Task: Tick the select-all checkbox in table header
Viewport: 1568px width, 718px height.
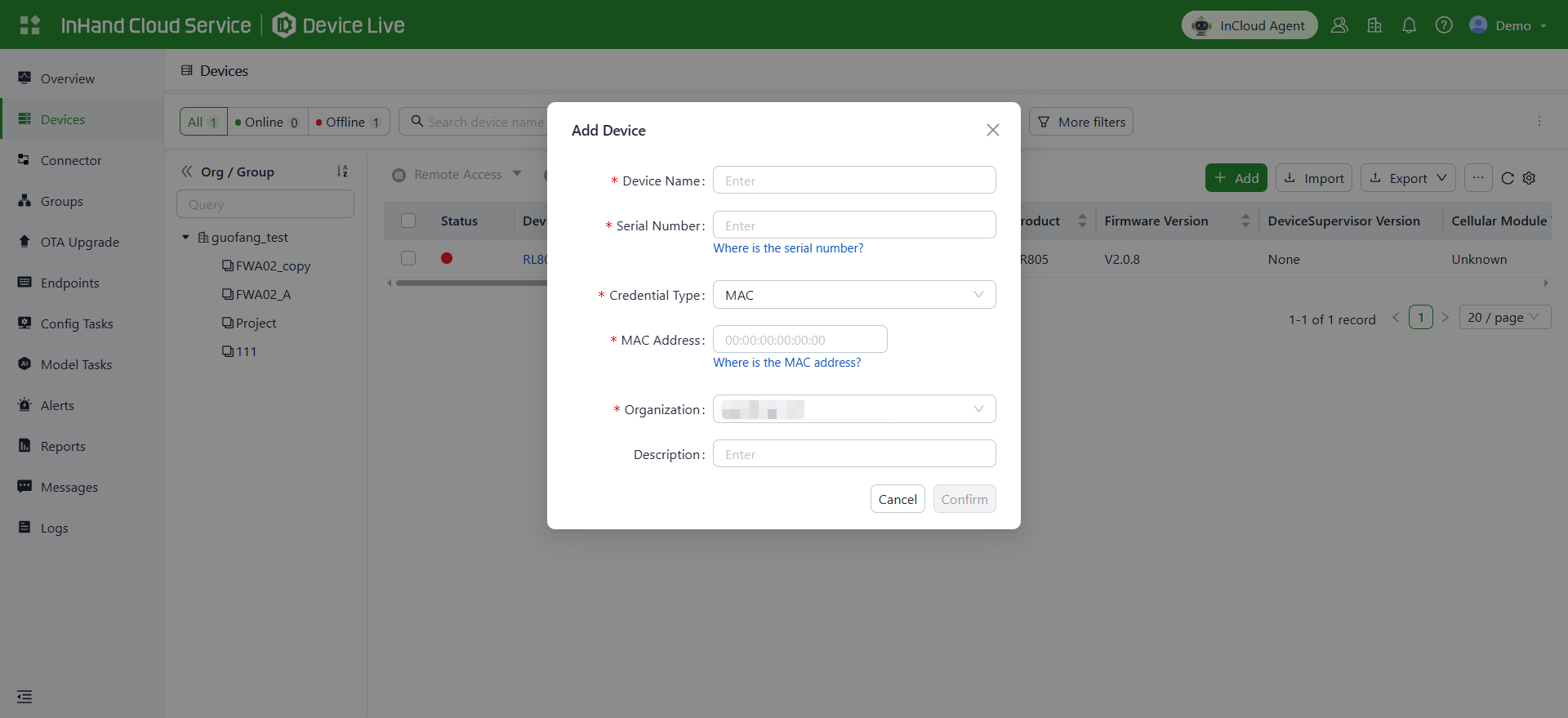Action: click(x=408, y=221)
